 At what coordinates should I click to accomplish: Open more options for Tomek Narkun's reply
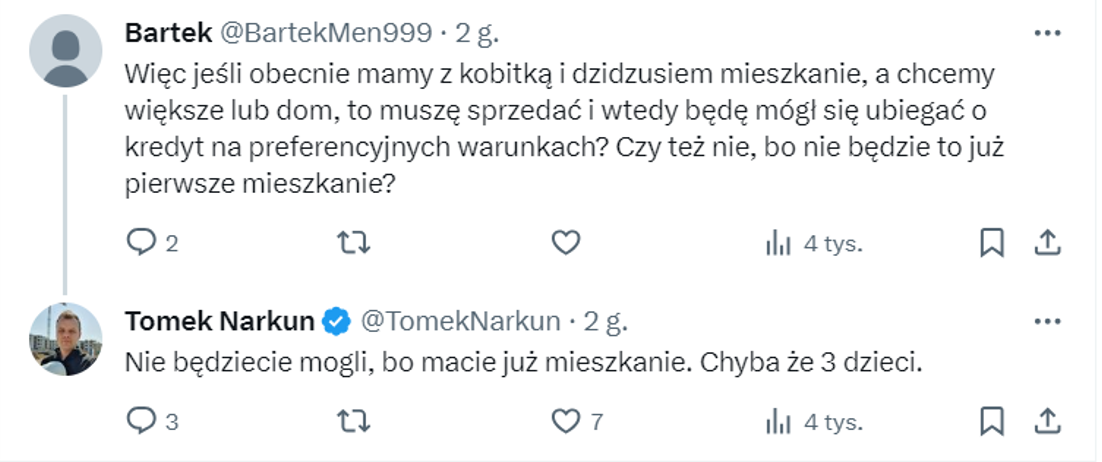1046,321
